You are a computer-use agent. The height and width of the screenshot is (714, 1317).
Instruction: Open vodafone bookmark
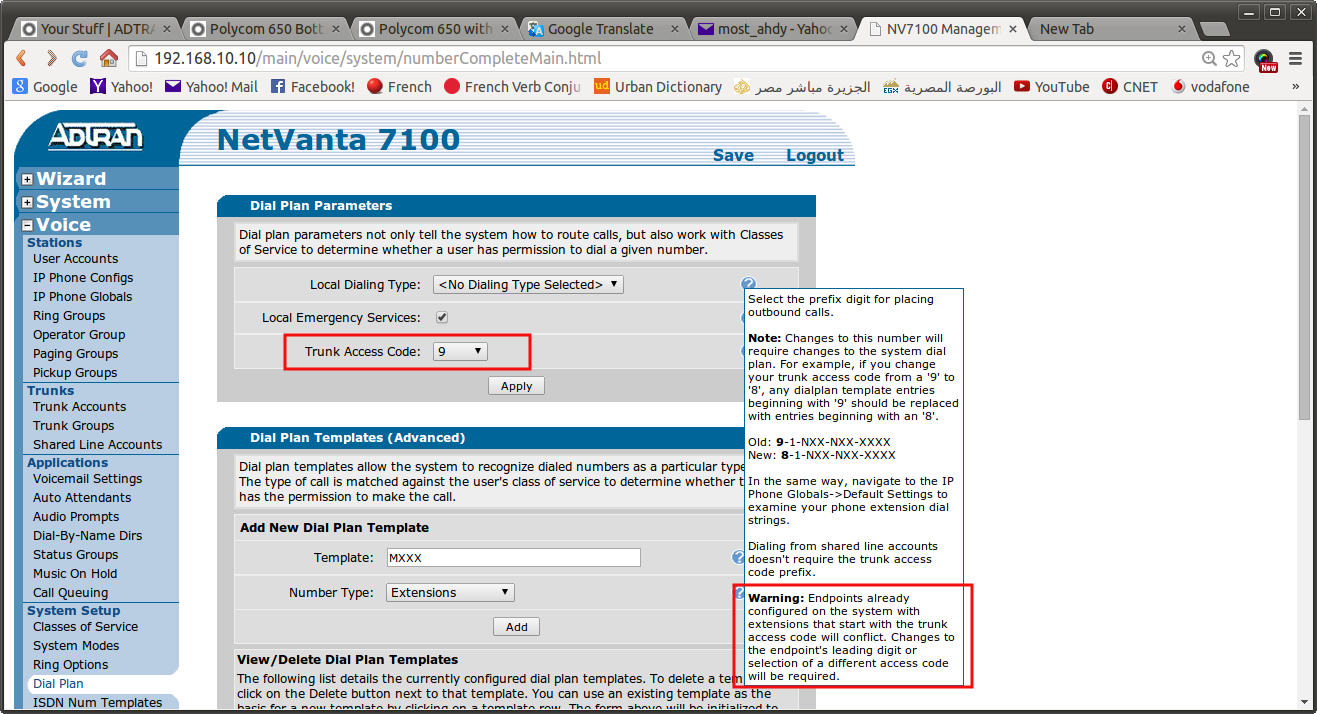(x=1210, y=87)
